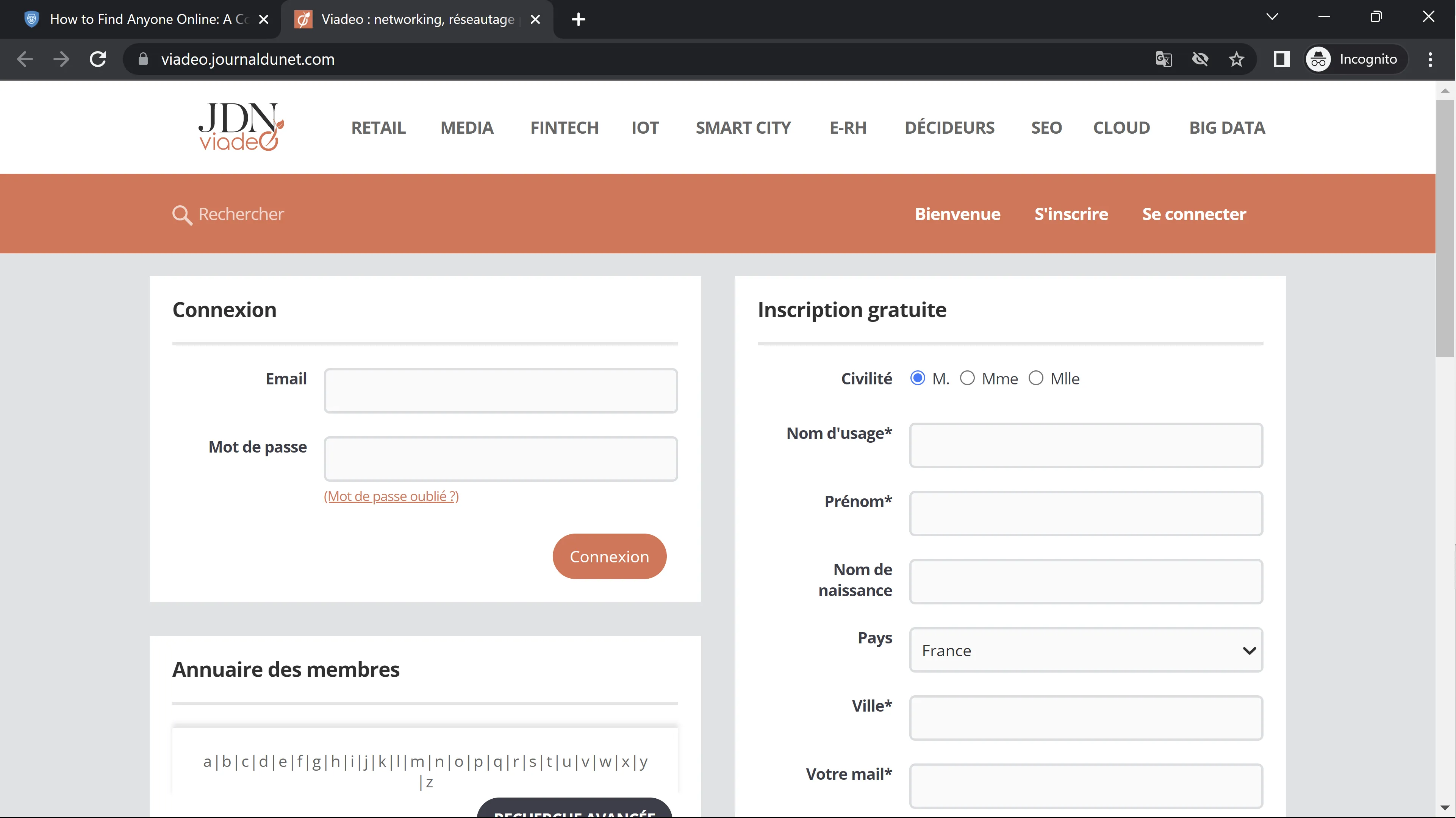This screenshot has height=818, width=1456.
Task: Select the Mme radio button
Action: pos(967,378)
